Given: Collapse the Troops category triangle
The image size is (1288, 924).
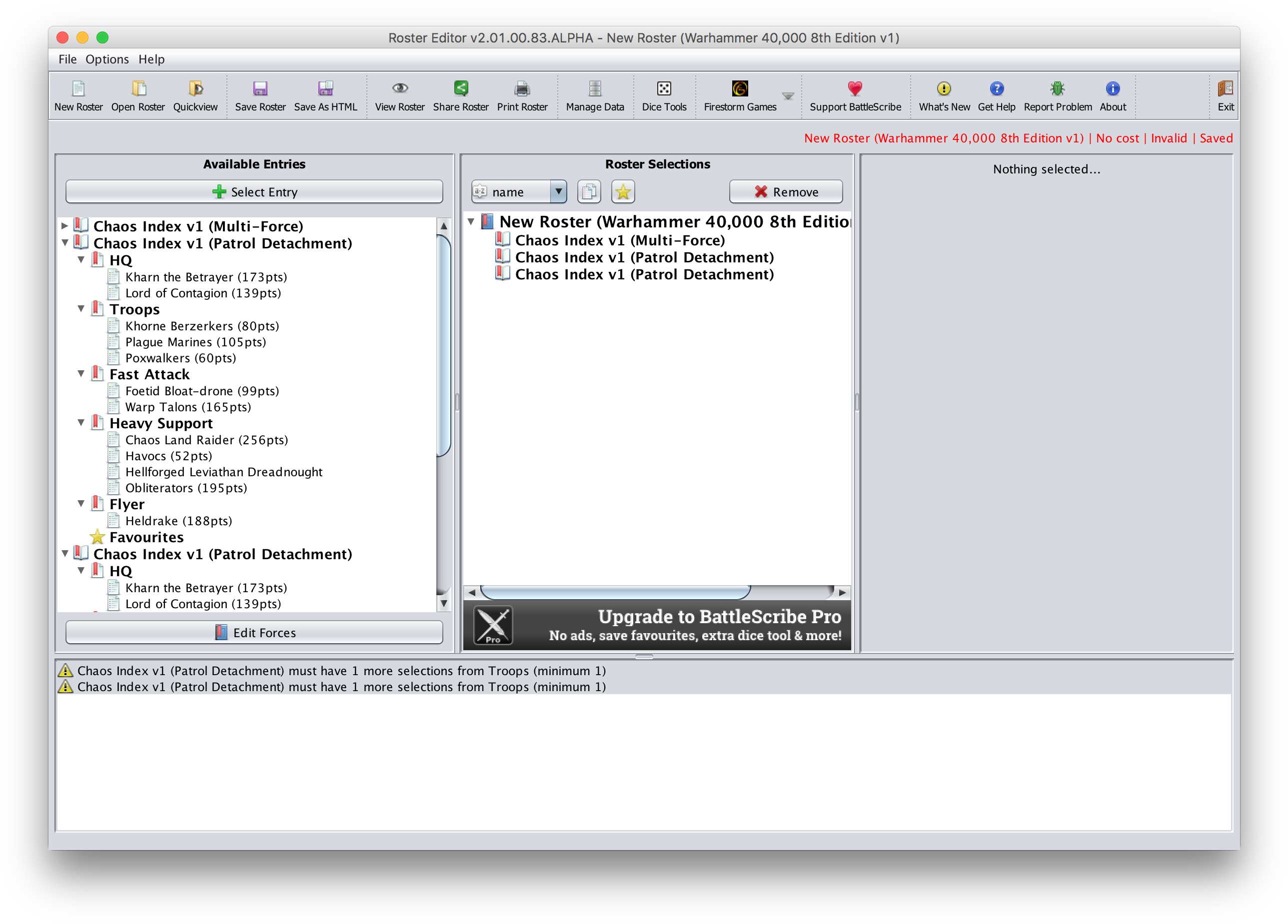Looking at the screenshot, I should pos(80,309).
